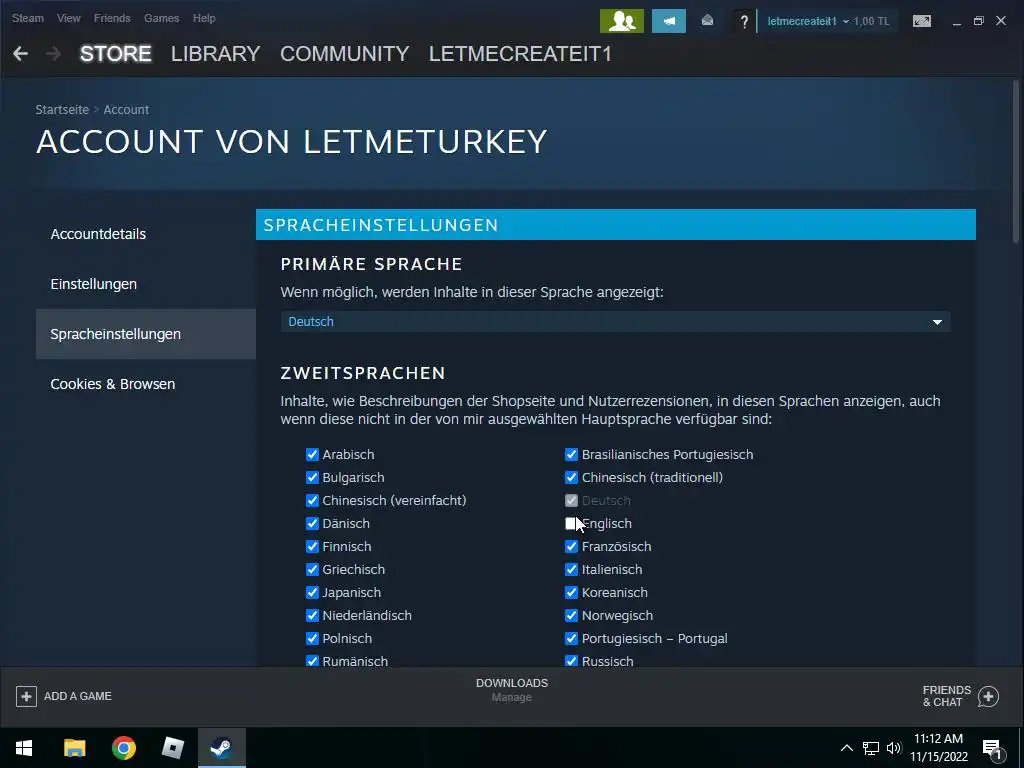Click Account breadcrumb link
Screen dimensions: 1024x768
pos(126,110)
